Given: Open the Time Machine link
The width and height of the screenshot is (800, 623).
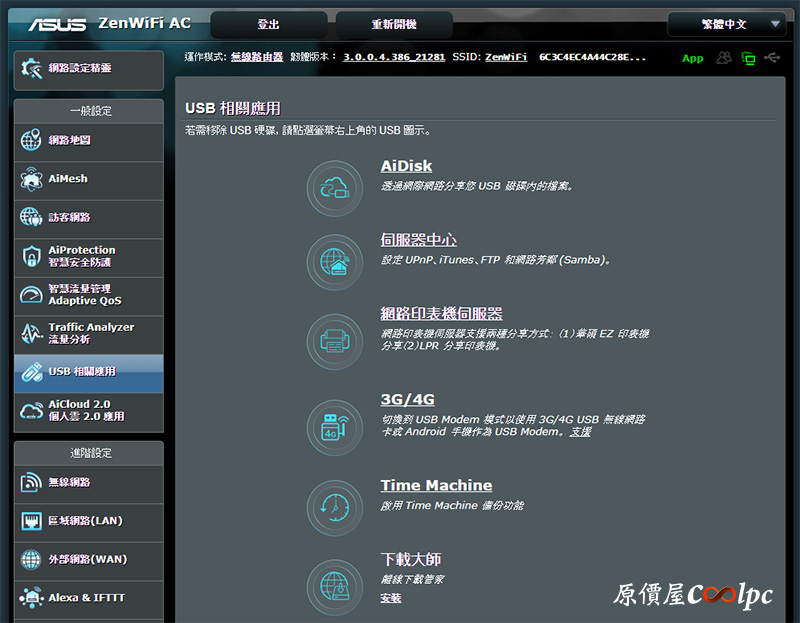Looking at the screenshot, I should (436, 485).
